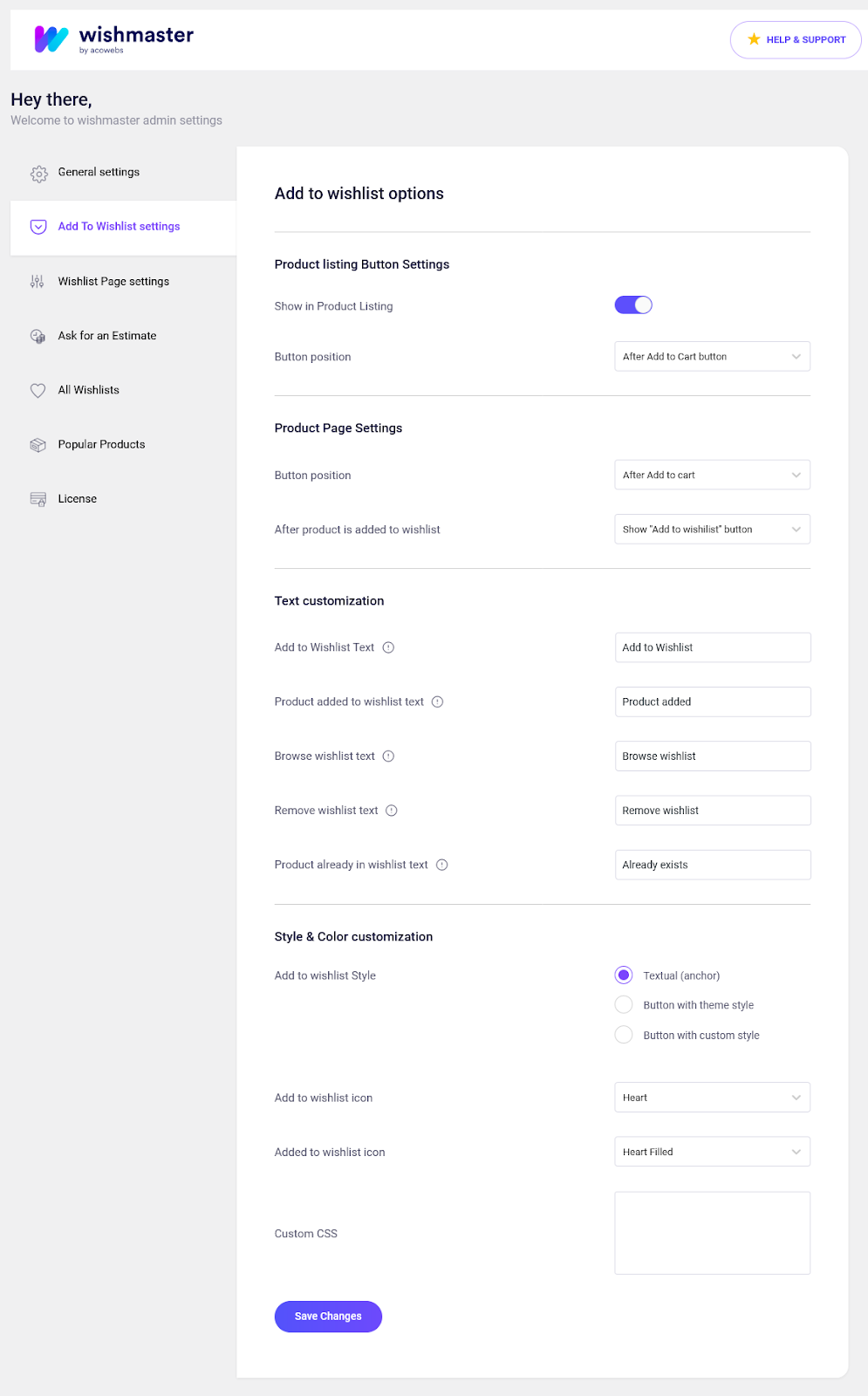
Task: Click the wishmaster logo icon
Action: (x=51, y=39)
